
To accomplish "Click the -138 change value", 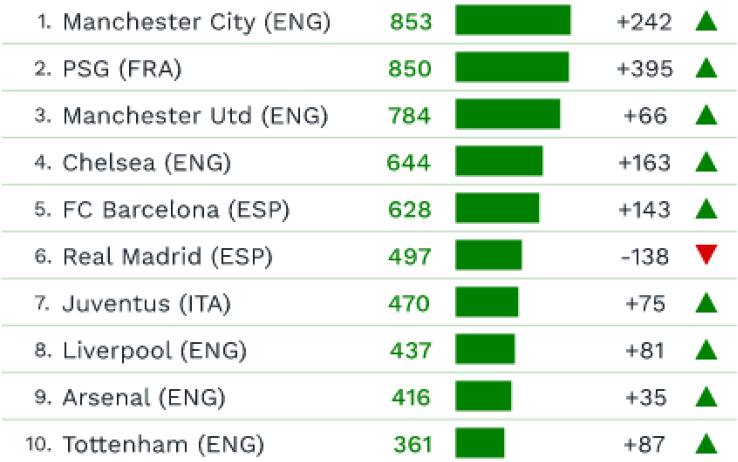I will (x=644, y=256).
